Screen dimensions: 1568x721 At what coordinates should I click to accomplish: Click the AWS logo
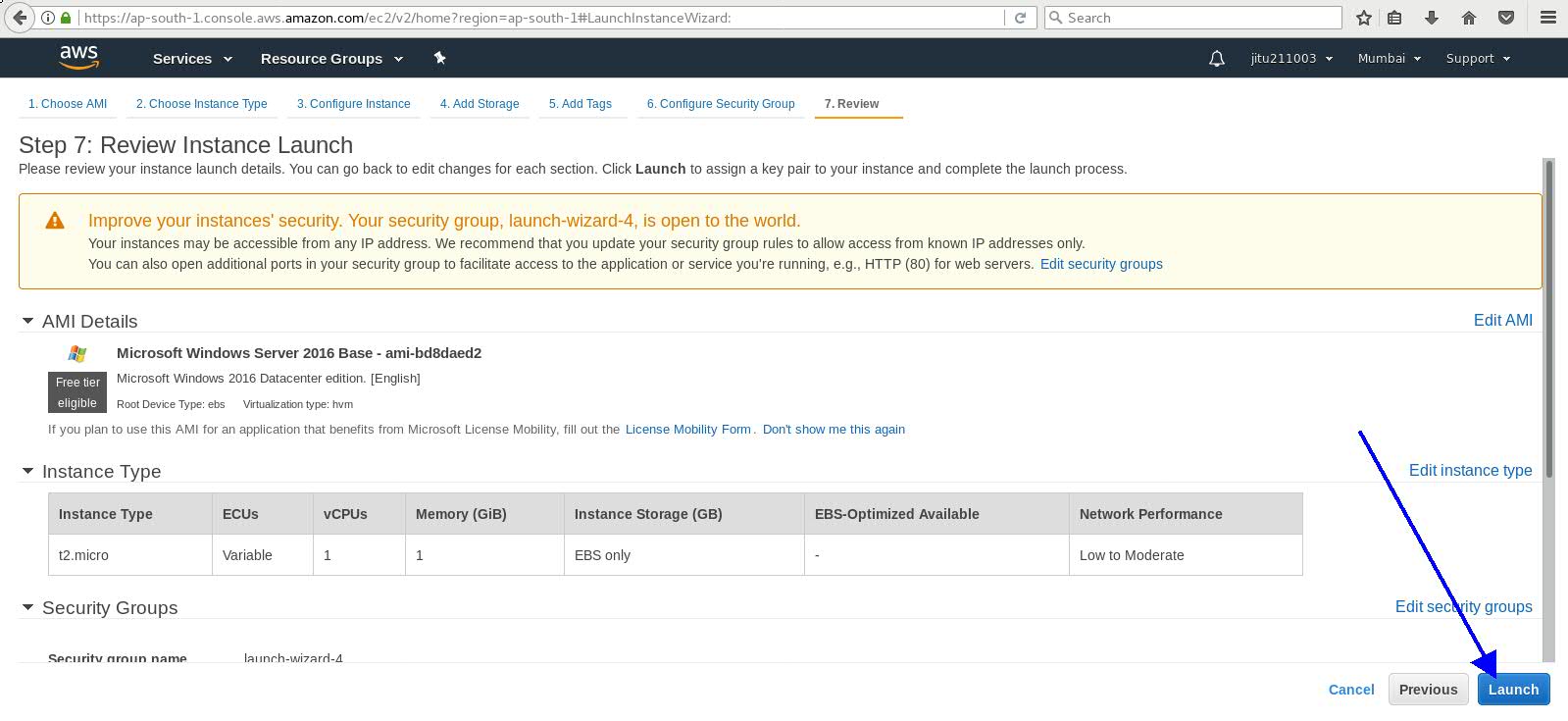pyautogui.click(x=78, y=58)
